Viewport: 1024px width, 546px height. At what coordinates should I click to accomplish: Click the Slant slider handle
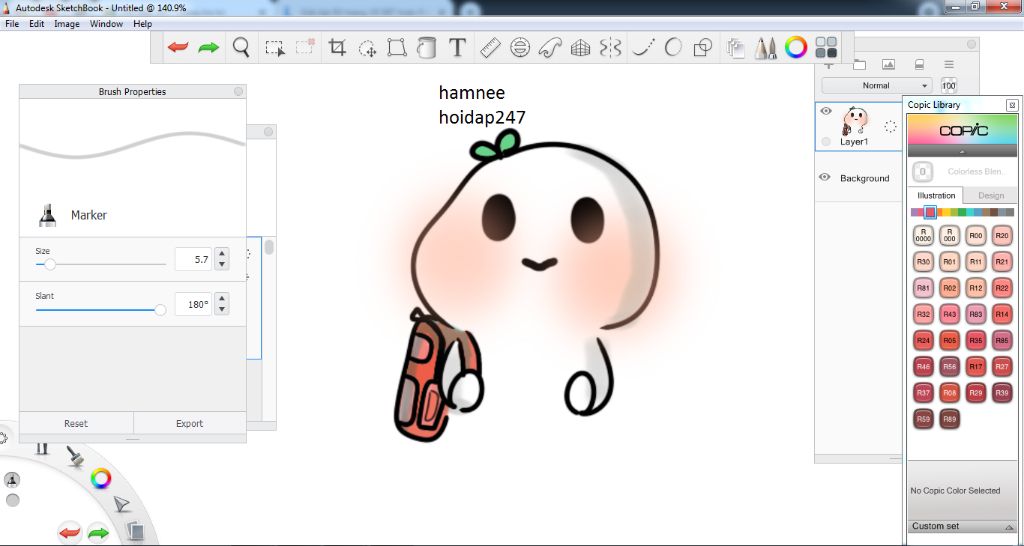tap(160, 310)
